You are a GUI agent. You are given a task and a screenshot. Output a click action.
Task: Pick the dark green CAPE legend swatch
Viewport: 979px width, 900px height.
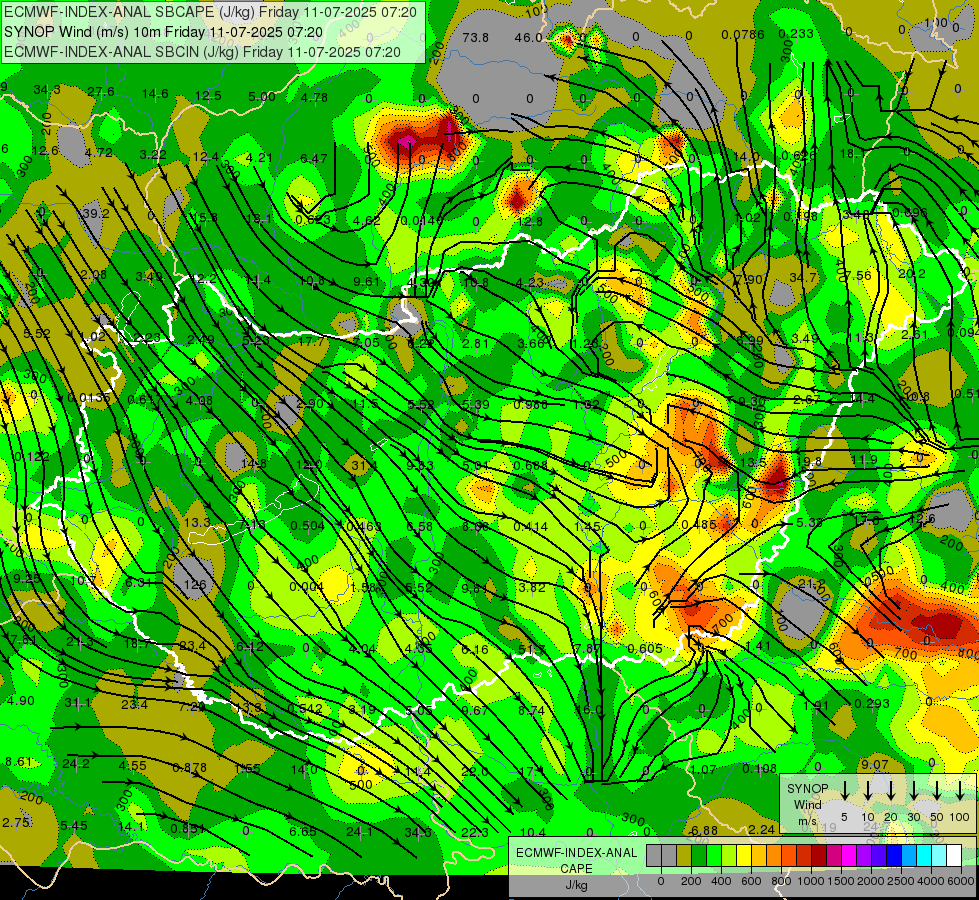tap(699, 855)
